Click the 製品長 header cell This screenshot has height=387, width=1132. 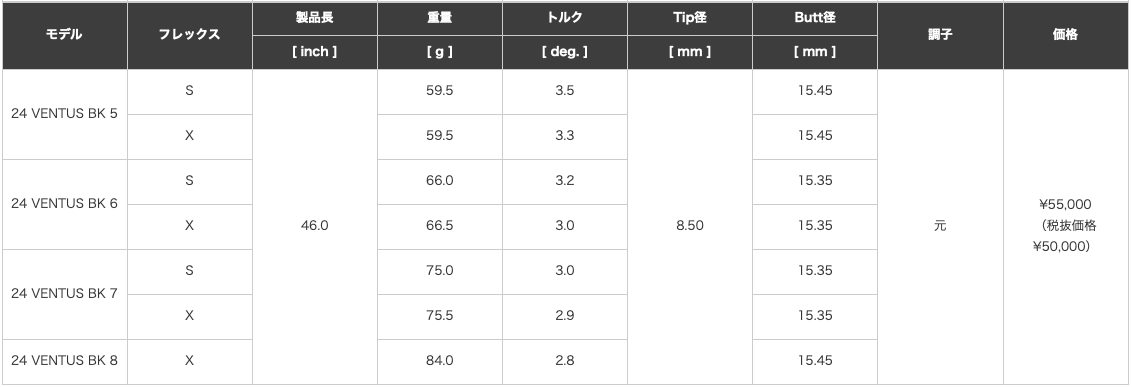coord(315,19)
